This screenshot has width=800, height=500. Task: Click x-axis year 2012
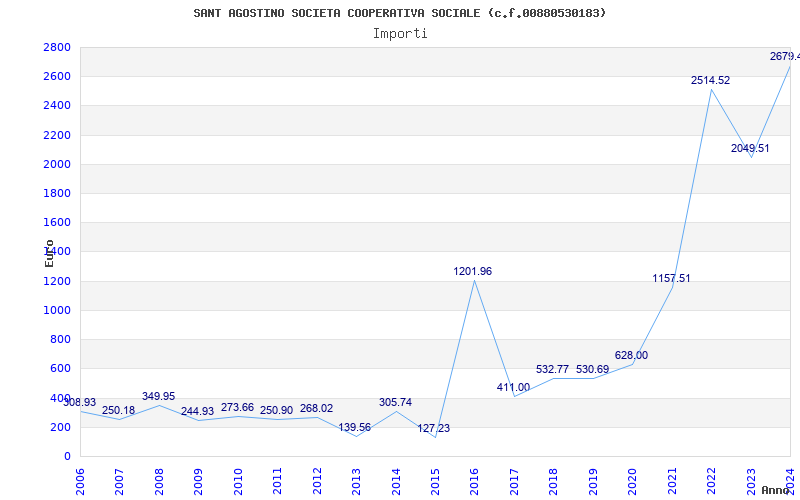point(317,481)
